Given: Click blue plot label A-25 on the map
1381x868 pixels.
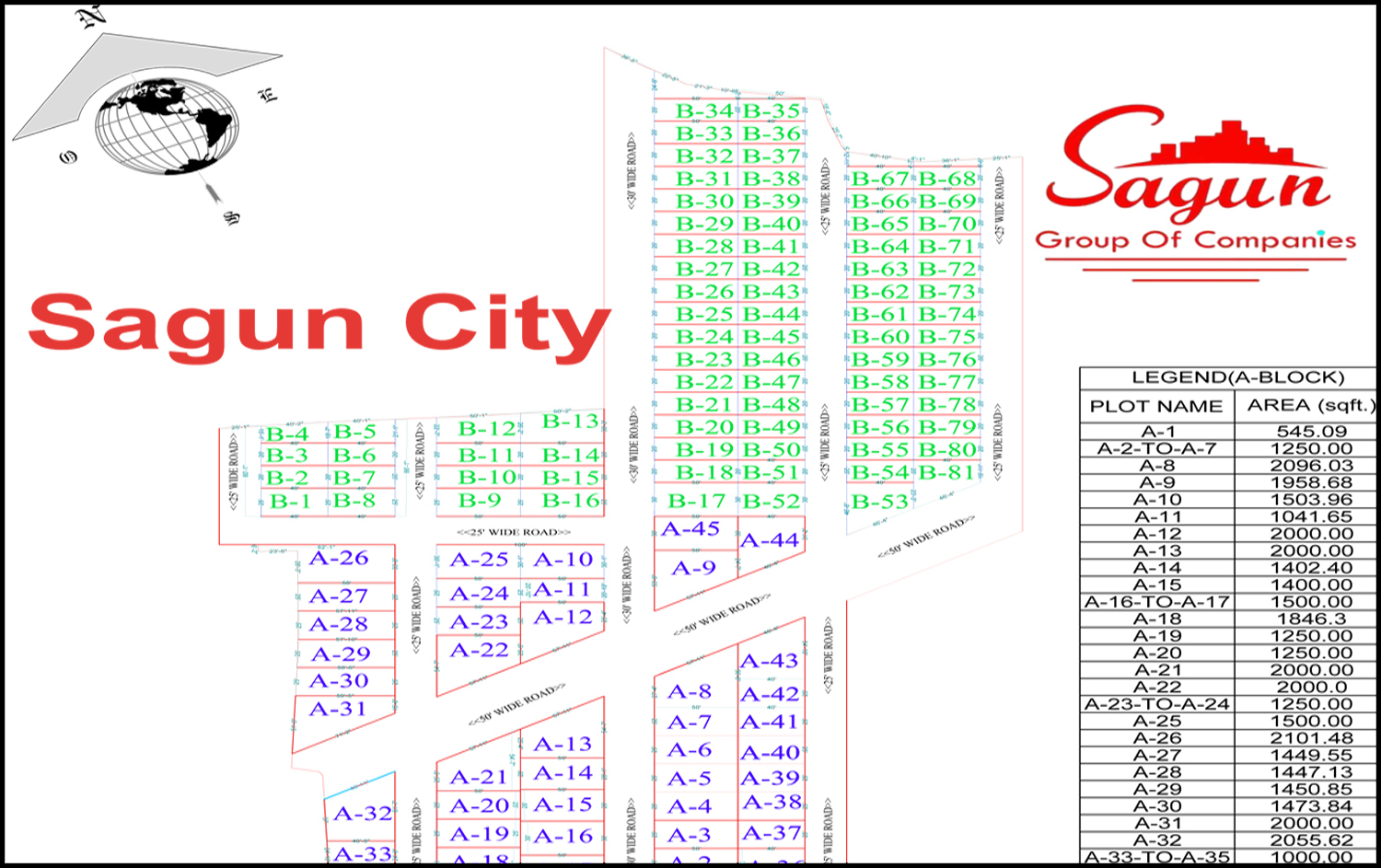Looking at the screenshot, I should [x=479, y=560].
